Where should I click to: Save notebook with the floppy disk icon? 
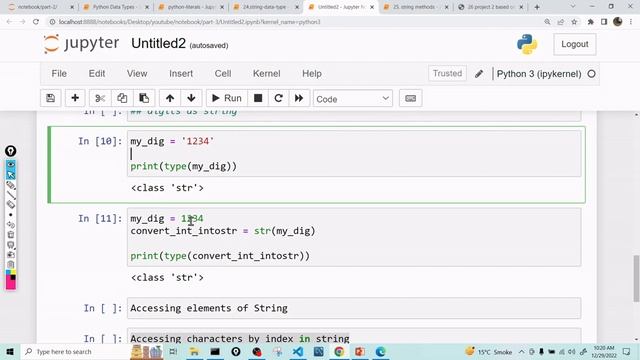[x=51, y=98]
